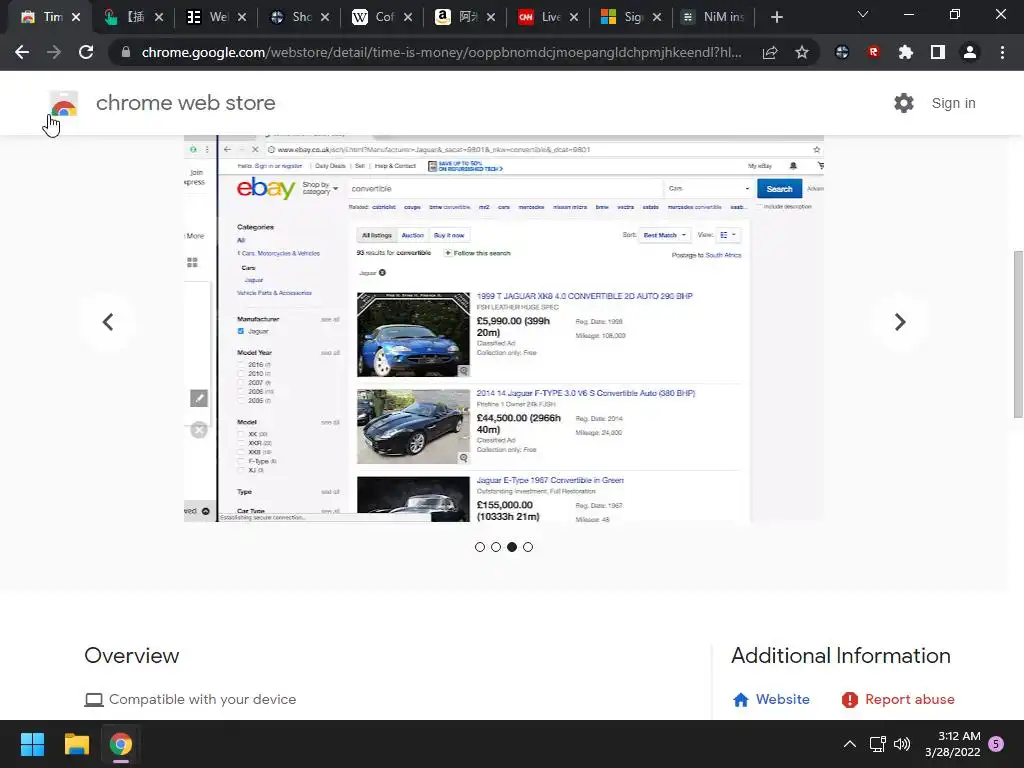The image size is (1024, 768).
Task: Open the Website link
Action: 782,699
